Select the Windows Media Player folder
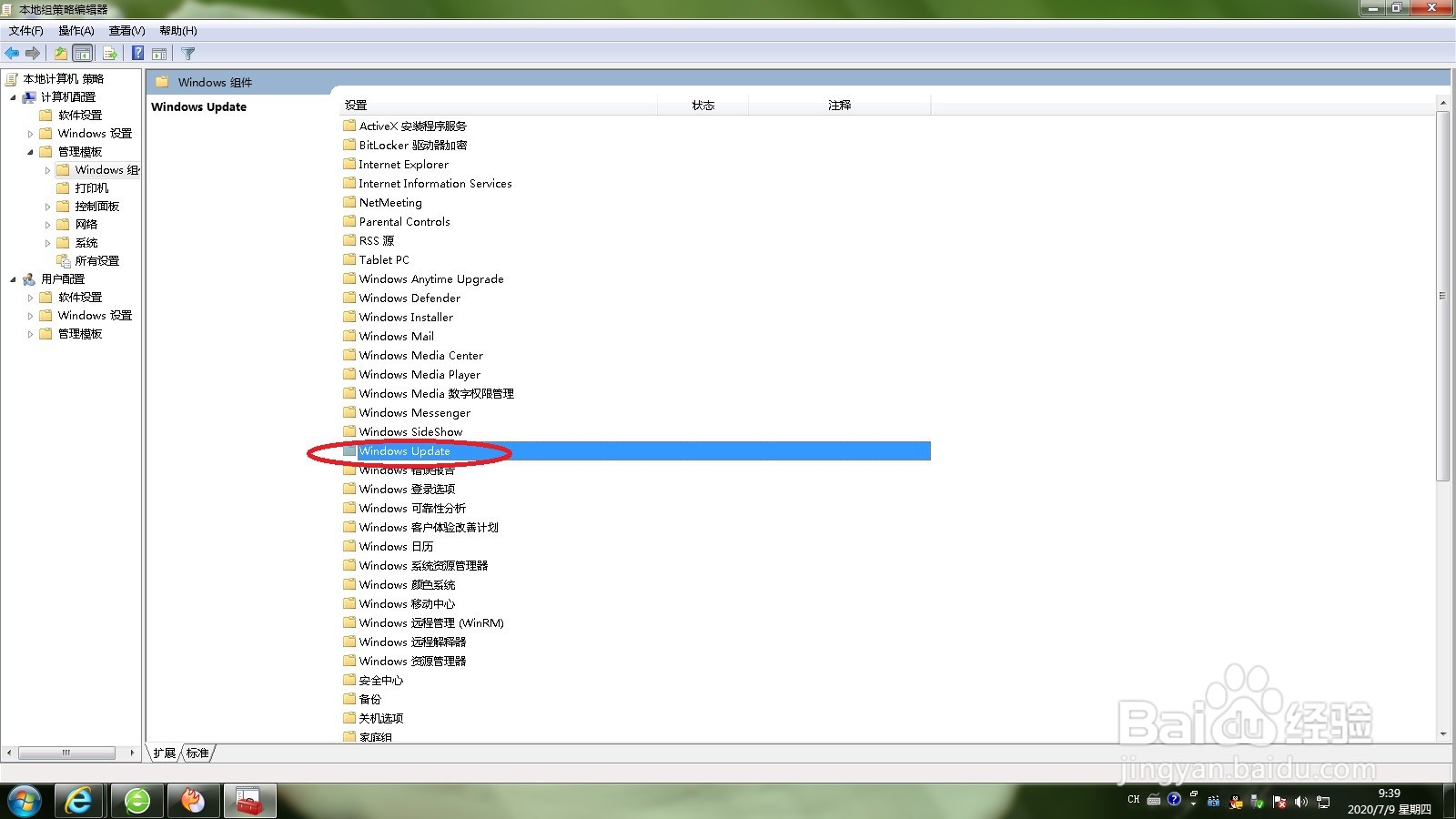Viewport: 1456px width, 819px height. (x=420, y=375)
